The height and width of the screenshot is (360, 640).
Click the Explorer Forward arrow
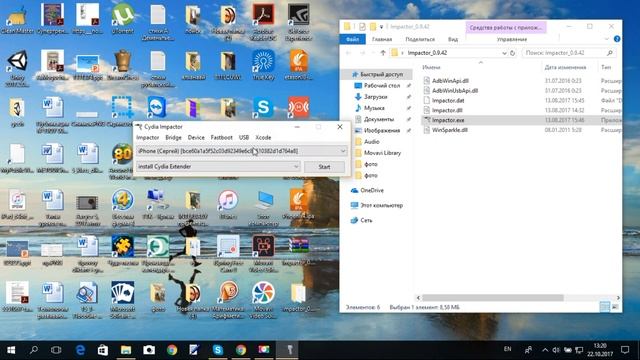point(362,53)
